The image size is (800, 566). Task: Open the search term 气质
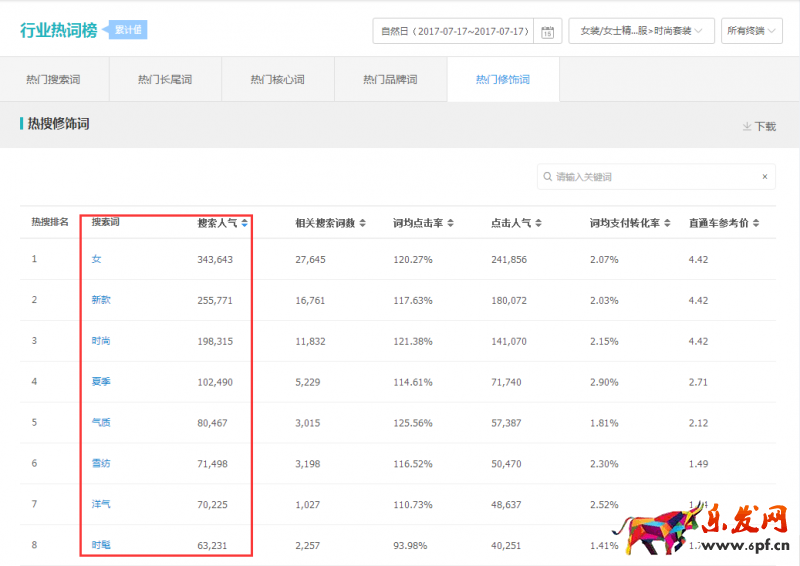click(101, 423)
